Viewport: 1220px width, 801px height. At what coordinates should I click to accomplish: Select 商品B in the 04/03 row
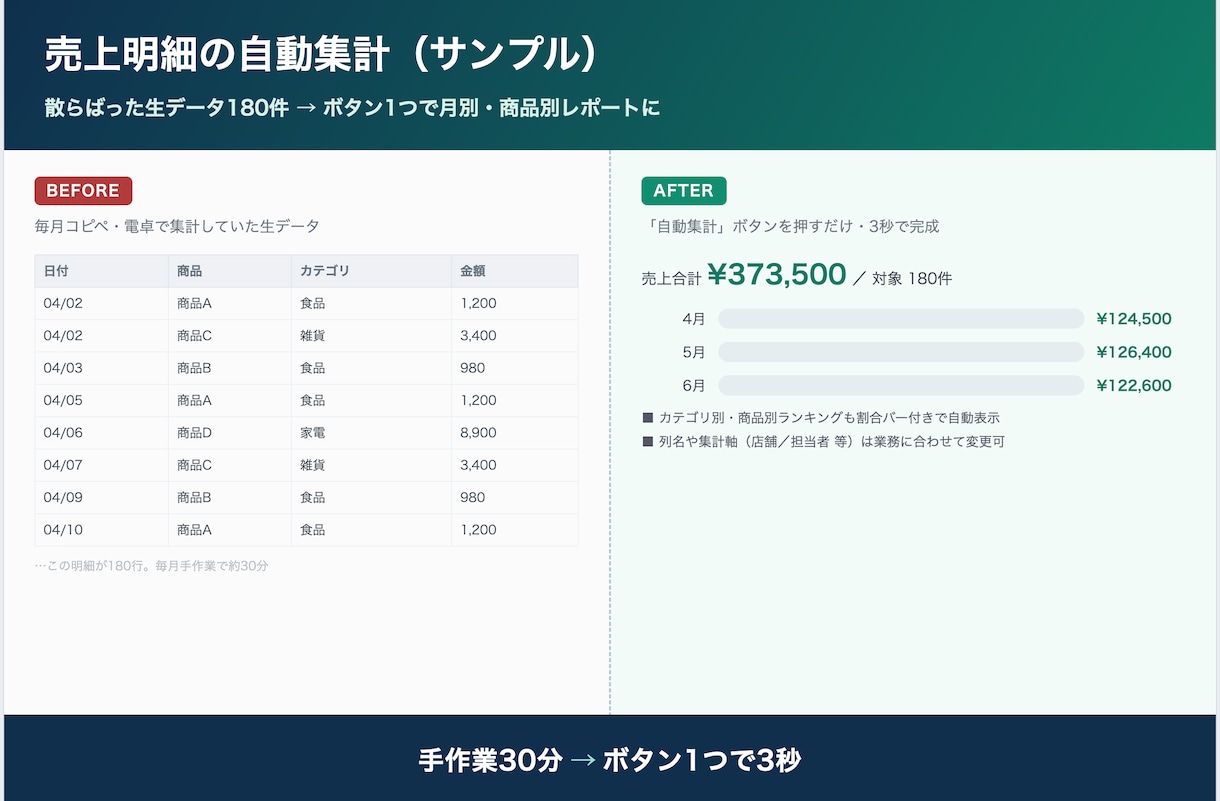pyautogui.click(x=229, y=368)
